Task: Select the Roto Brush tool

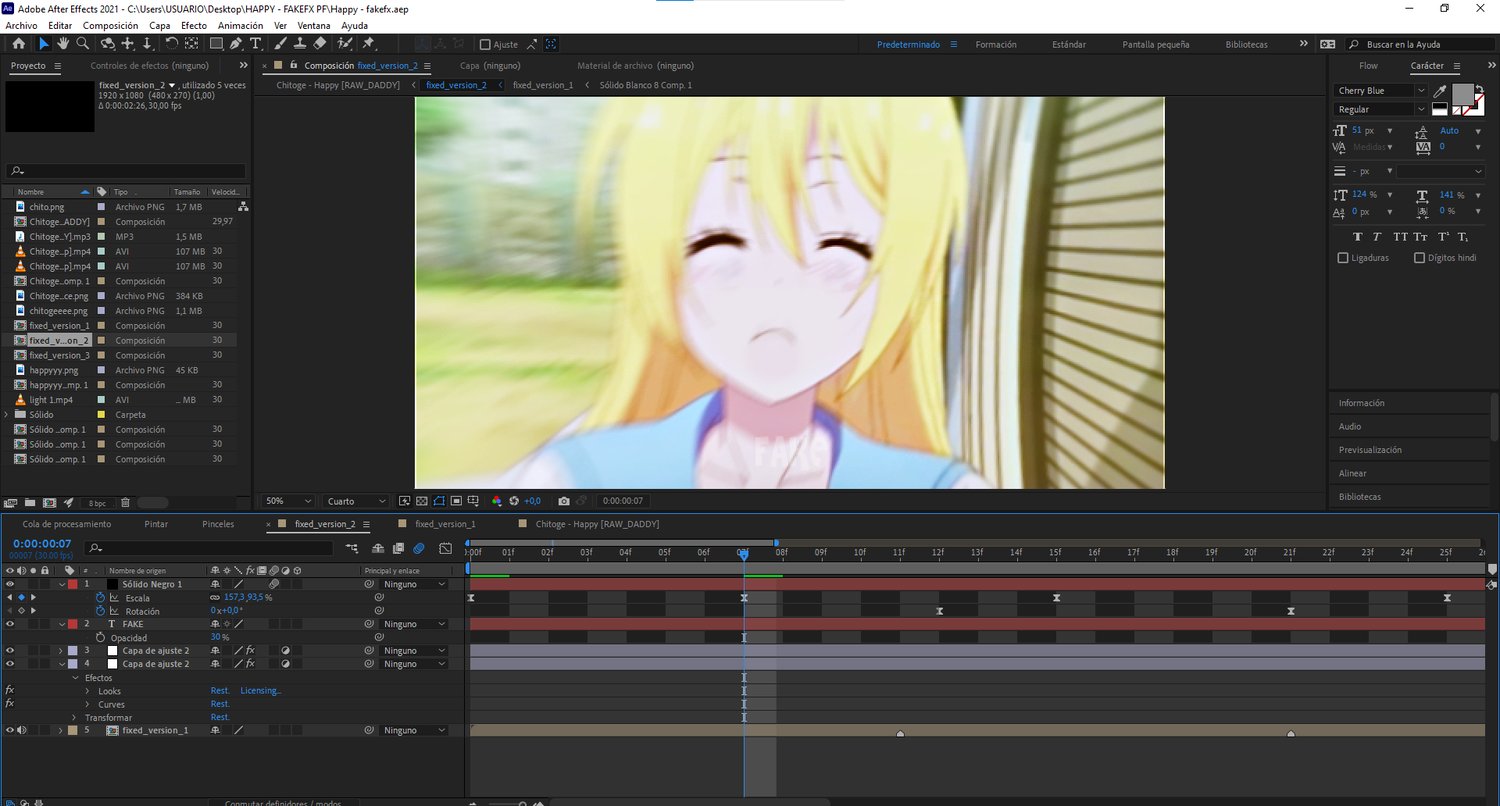Action: point(346,44)
